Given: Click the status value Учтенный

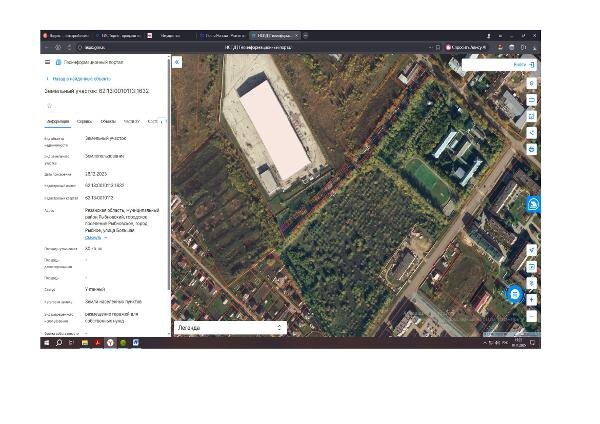Looking at the screenshot, I should 95,289.
